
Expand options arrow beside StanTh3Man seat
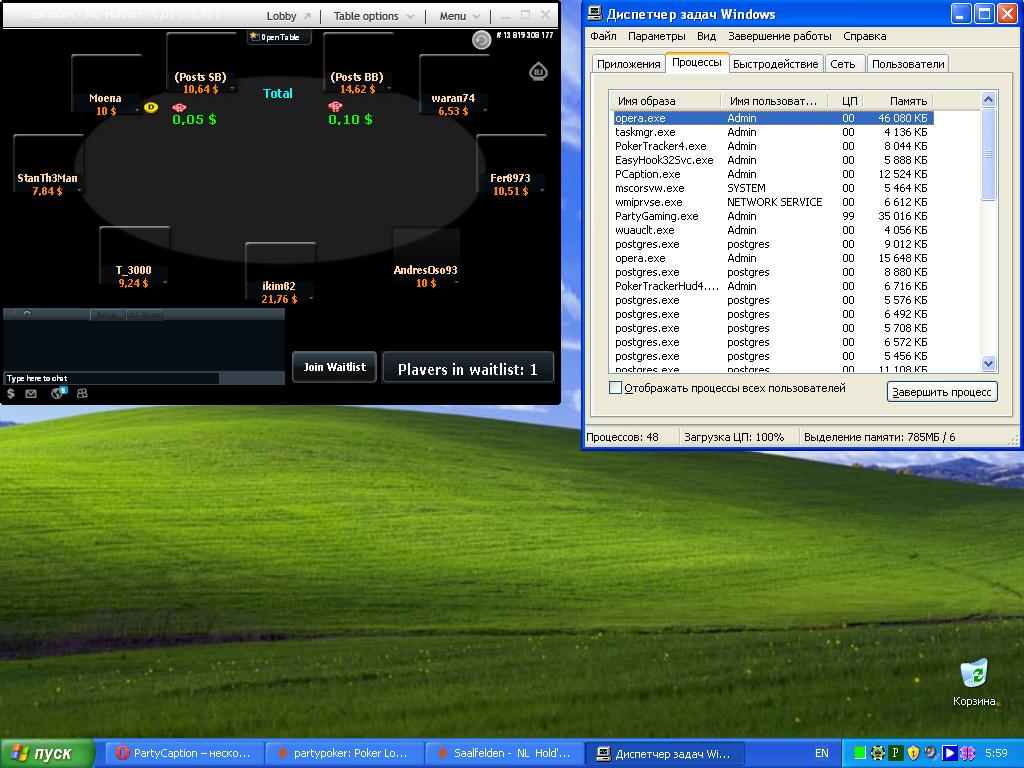click(79, 190)
